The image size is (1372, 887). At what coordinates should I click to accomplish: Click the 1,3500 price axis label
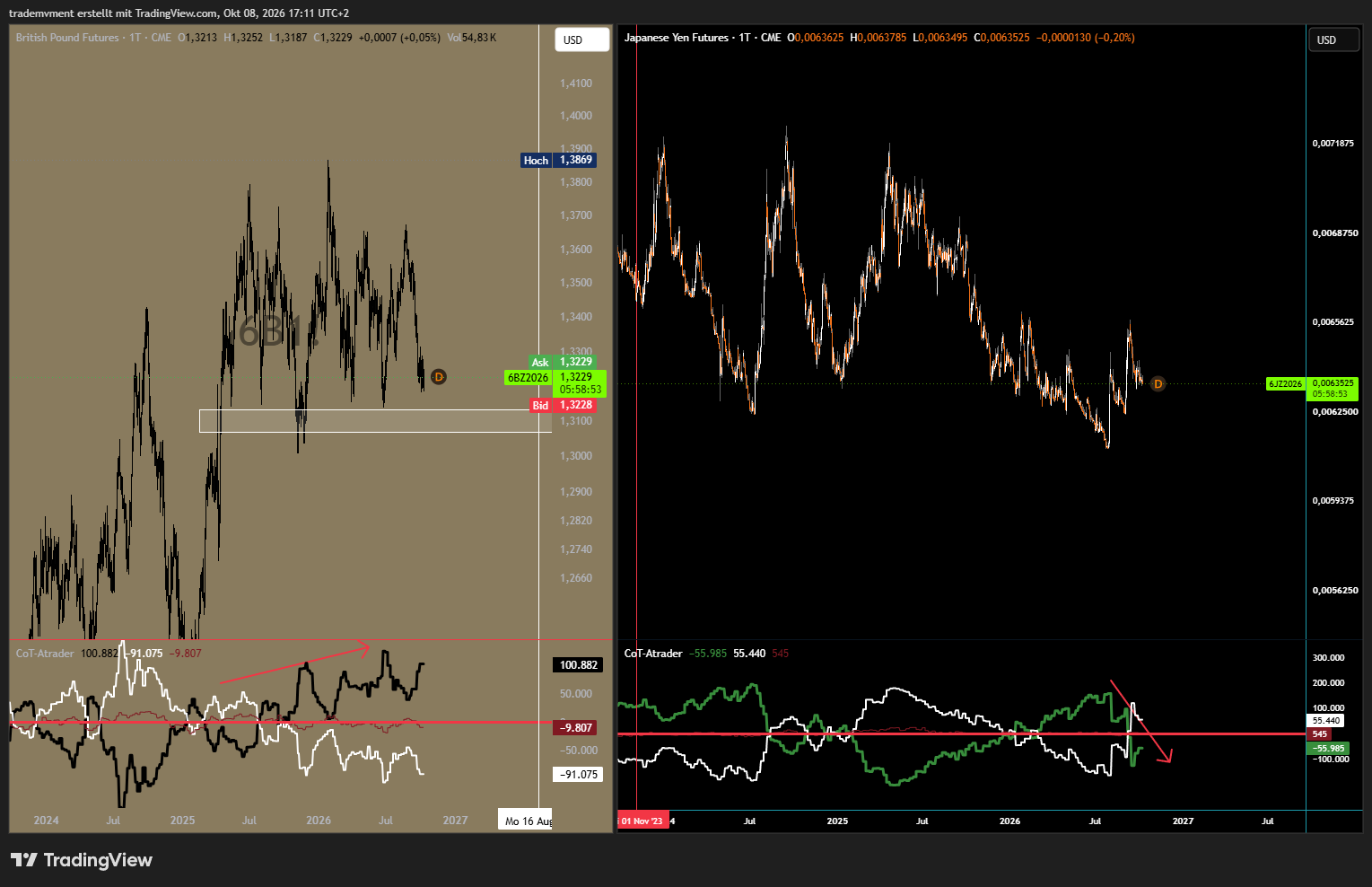tap(576, 283)
